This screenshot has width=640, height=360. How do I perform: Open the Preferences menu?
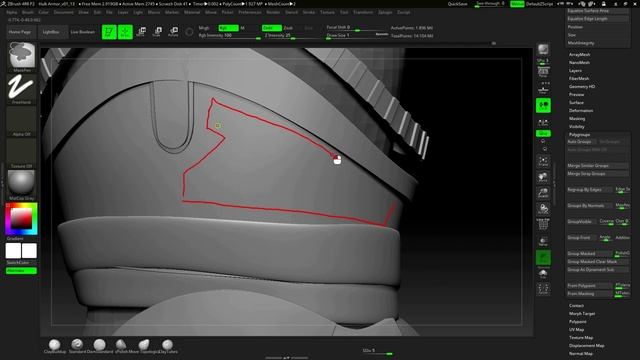coord(250,12)
